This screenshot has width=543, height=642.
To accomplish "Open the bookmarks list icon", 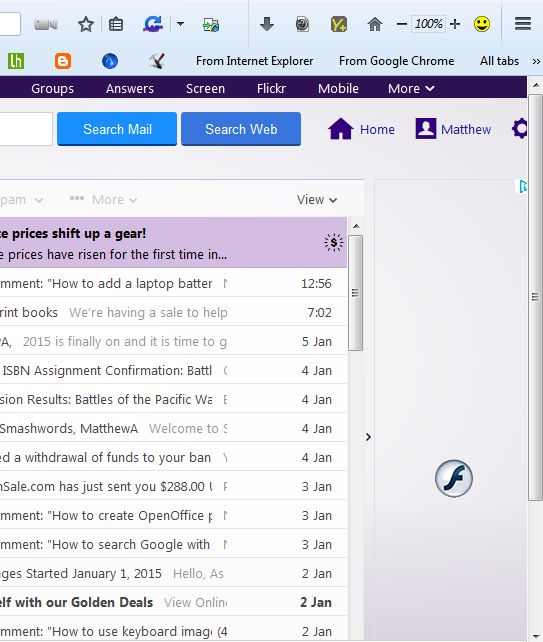I will [x=116, y=25].
